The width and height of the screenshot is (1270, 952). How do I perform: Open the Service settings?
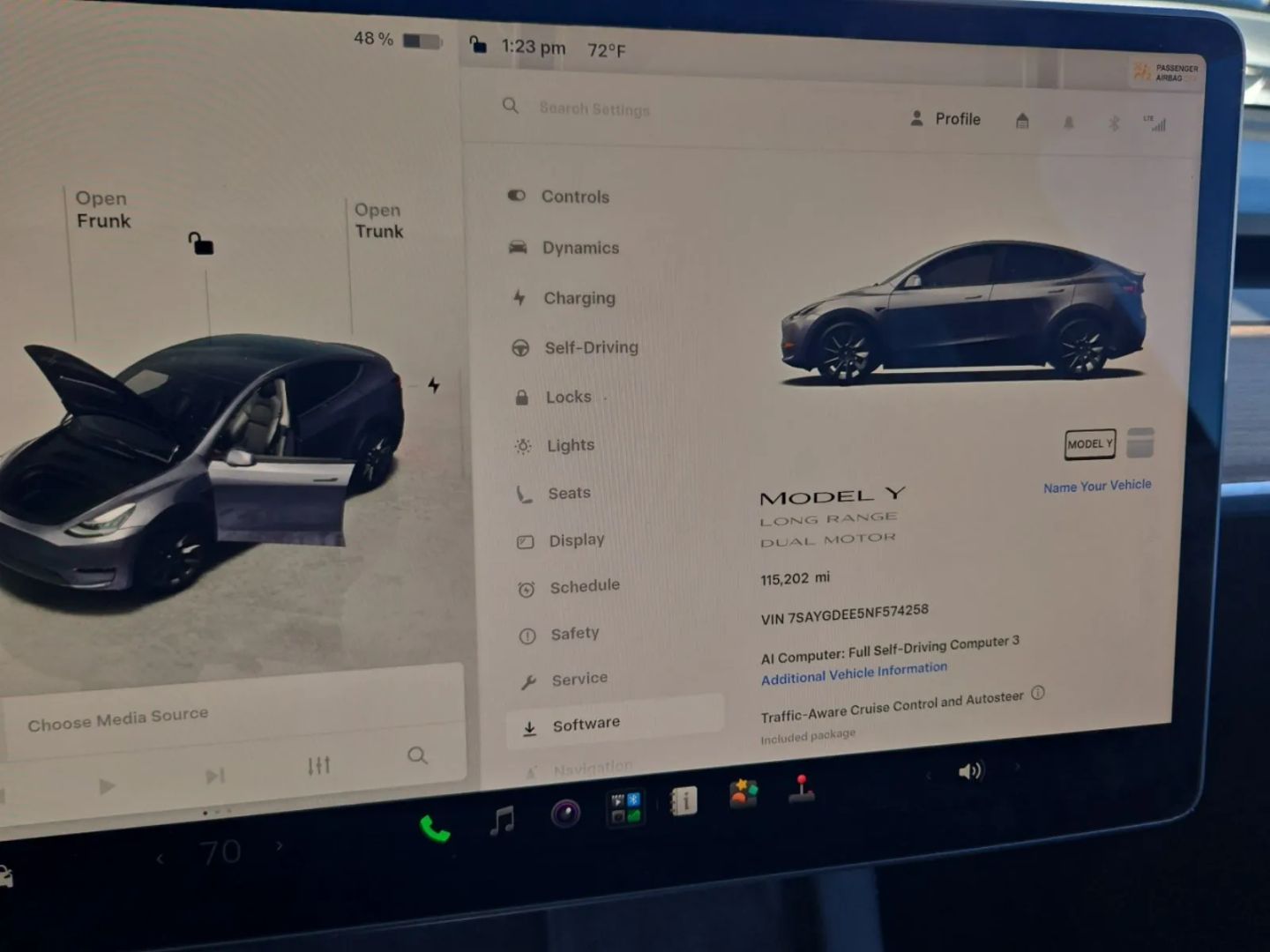(x=564, y=680)
